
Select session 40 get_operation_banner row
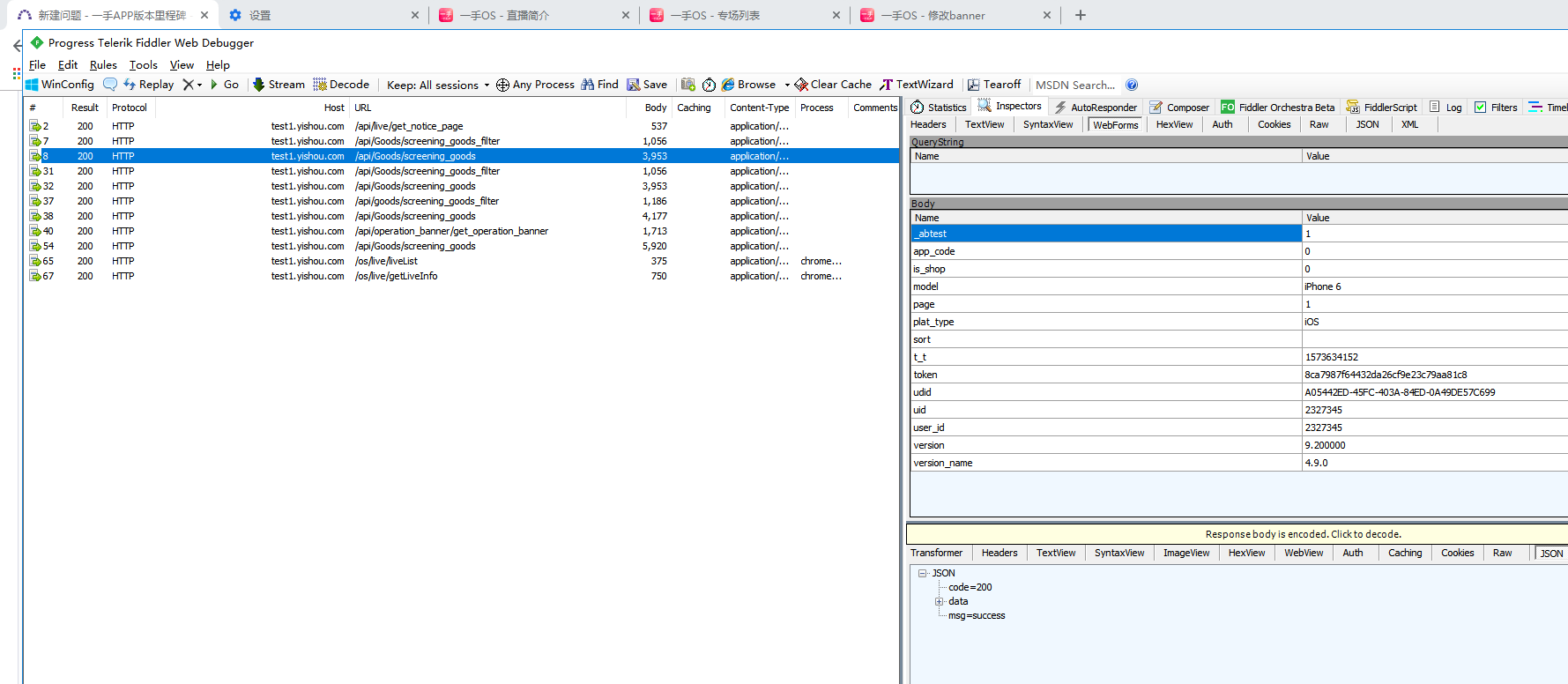point(461,231)
